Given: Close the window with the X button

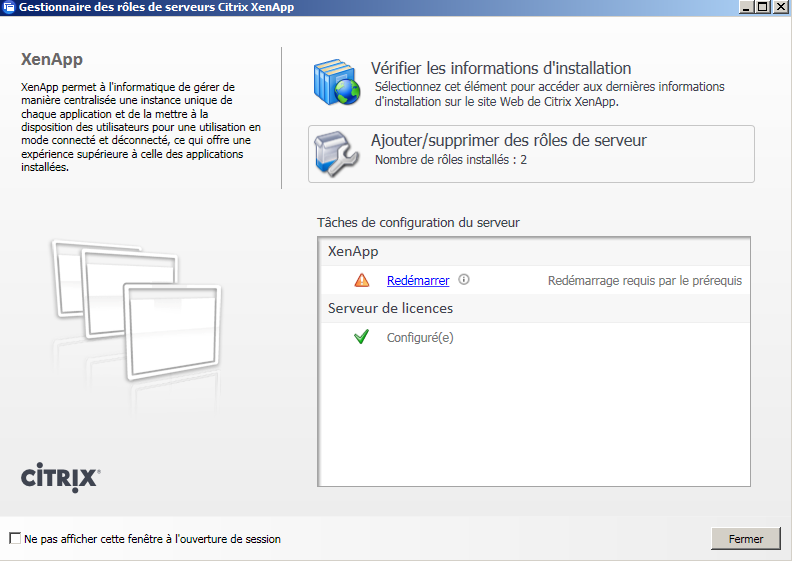Looking at the screenshot, I should tap(780, 7).
